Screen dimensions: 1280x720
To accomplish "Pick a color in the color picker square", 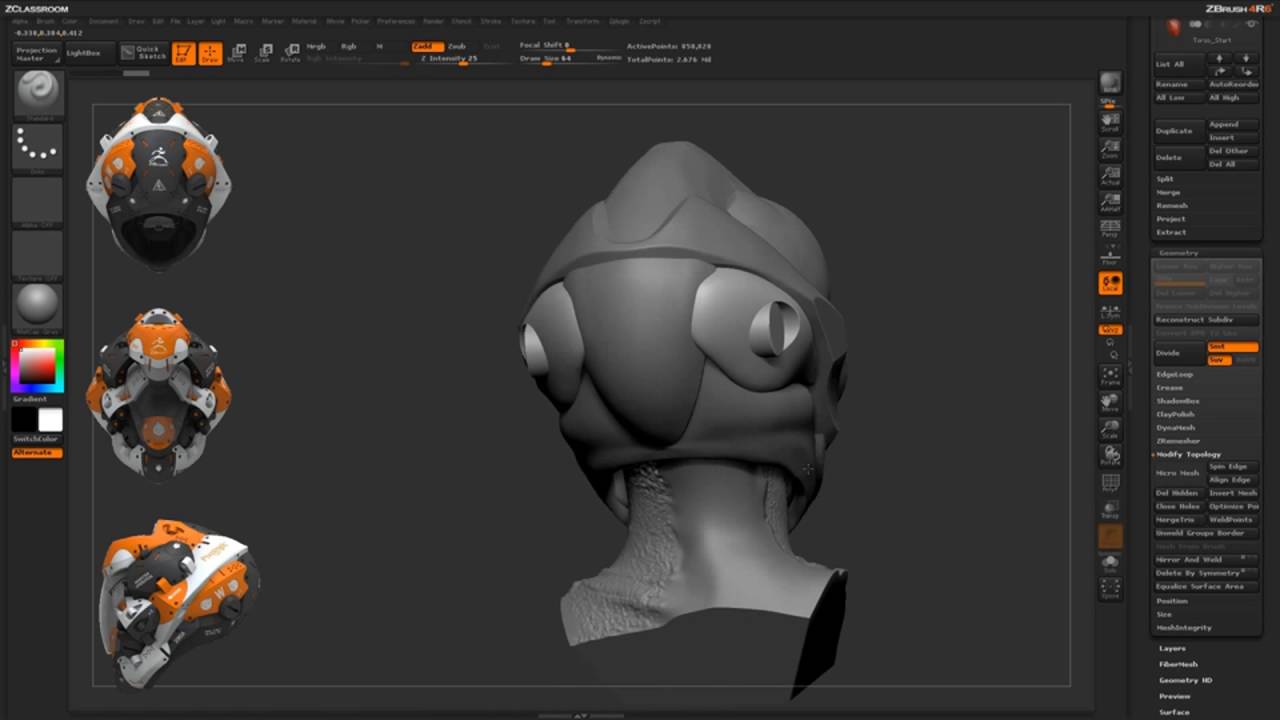I will pos(37,366).
